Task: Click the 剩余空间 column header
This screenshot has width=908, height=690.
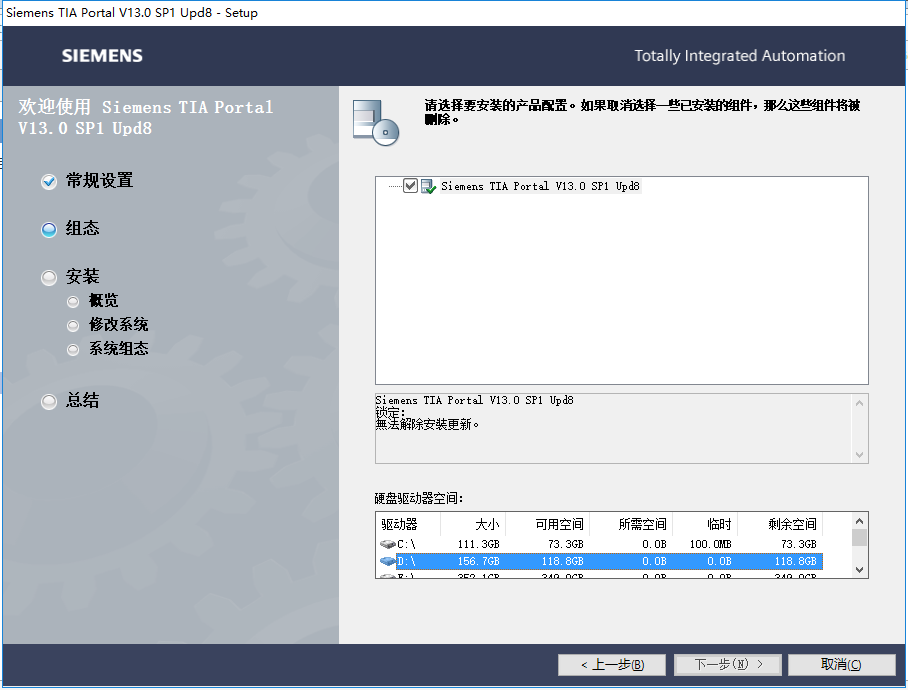Action: [x=780, y=524]
